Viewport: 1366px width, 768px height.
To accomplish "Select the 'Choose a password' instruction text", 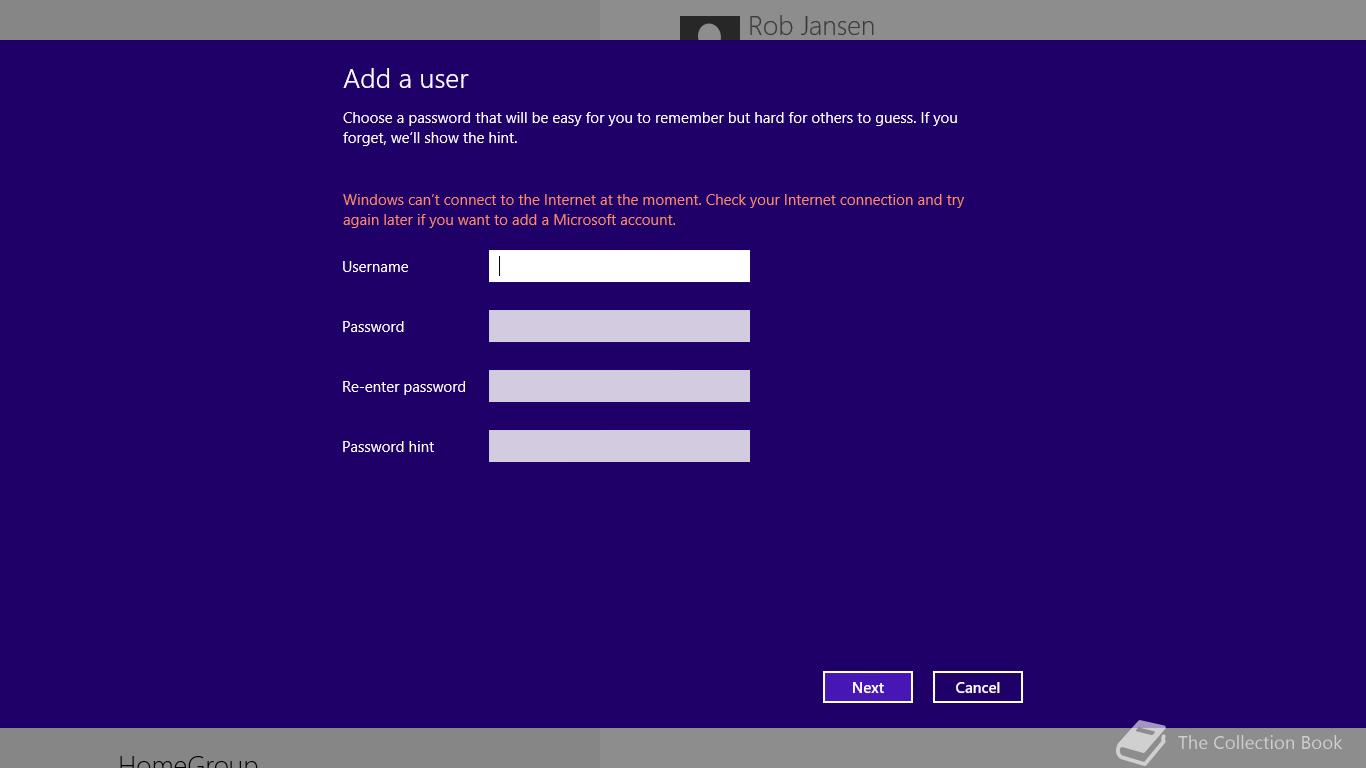I will (x=650, y=128).
